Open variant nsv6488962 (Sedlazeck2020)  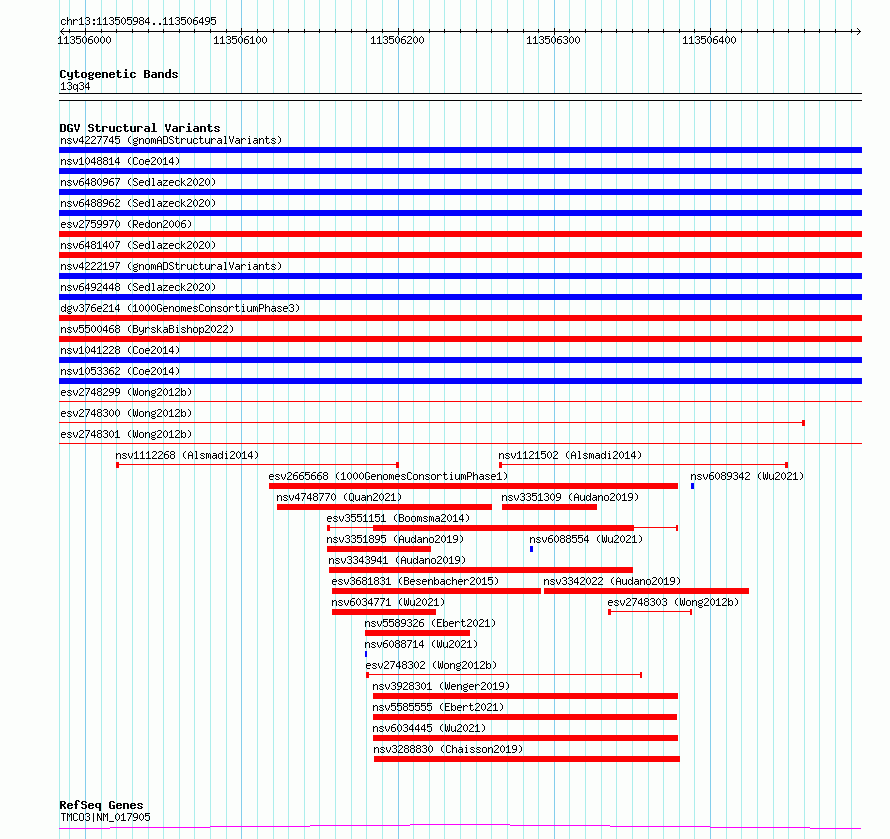[x=138, y=203]
